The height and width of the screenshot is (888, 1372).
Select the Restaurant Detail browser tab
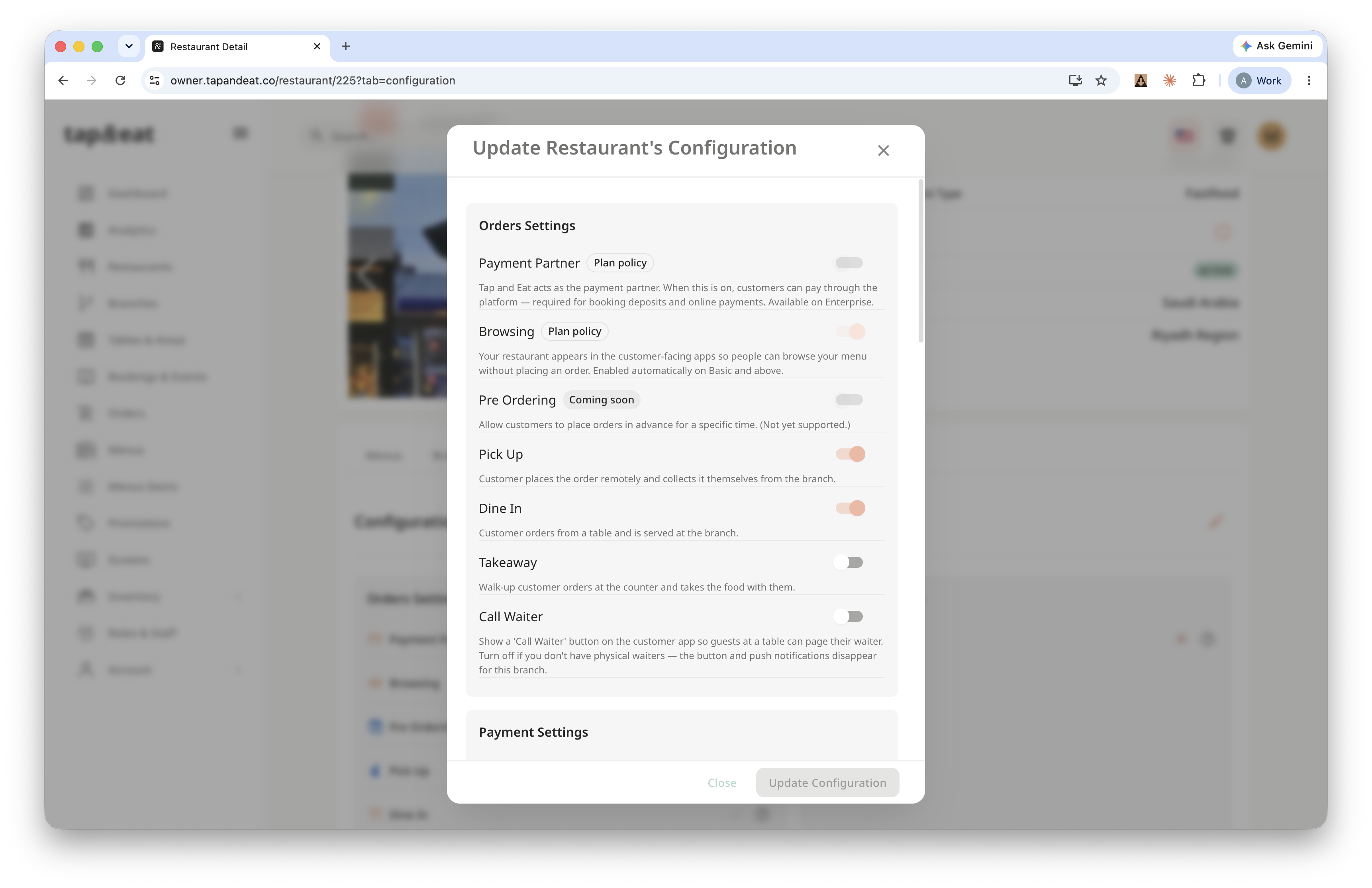tap(237, 47)
